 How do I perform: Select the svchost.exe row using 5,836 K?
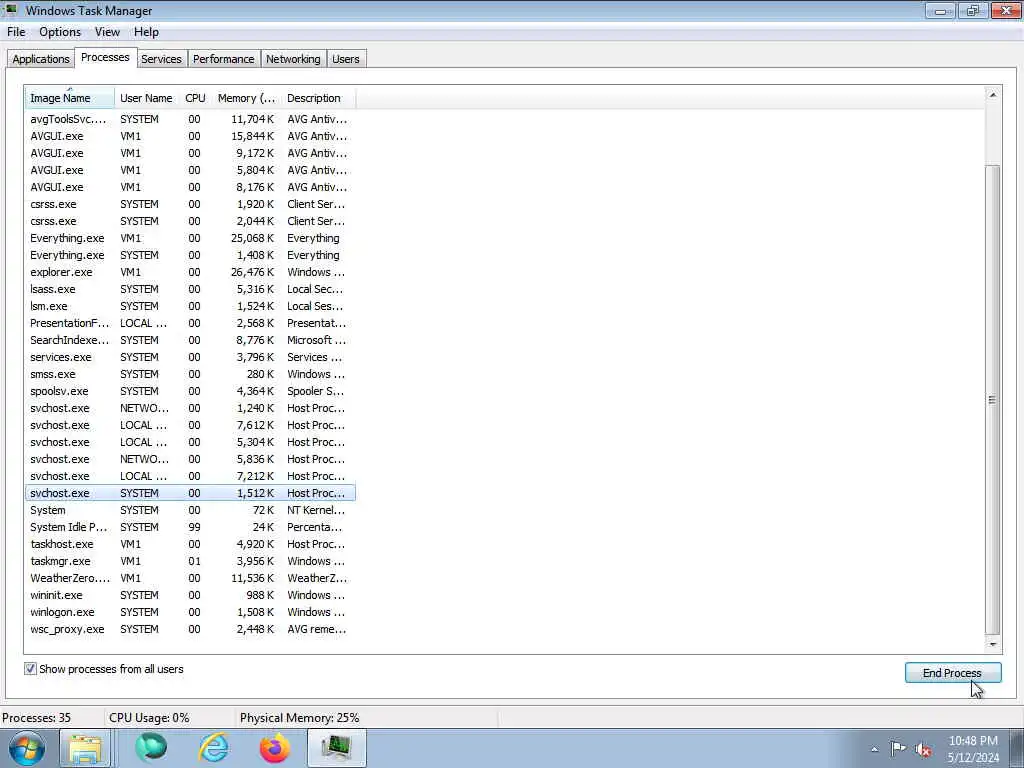[x=190, y=458]
